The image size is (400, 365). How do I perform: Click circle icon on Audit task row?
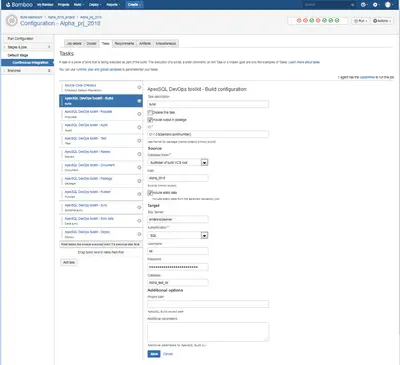click(139, 127)
